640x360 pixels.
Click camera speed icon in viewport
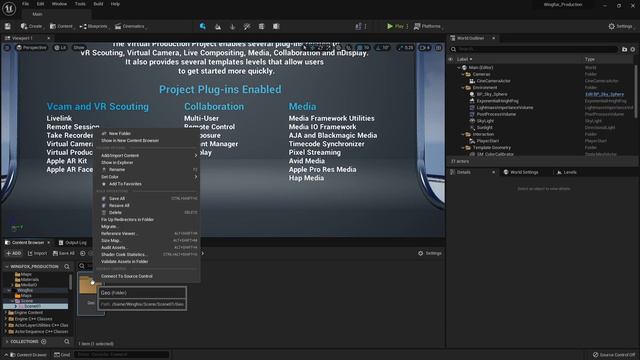[425, 48]
